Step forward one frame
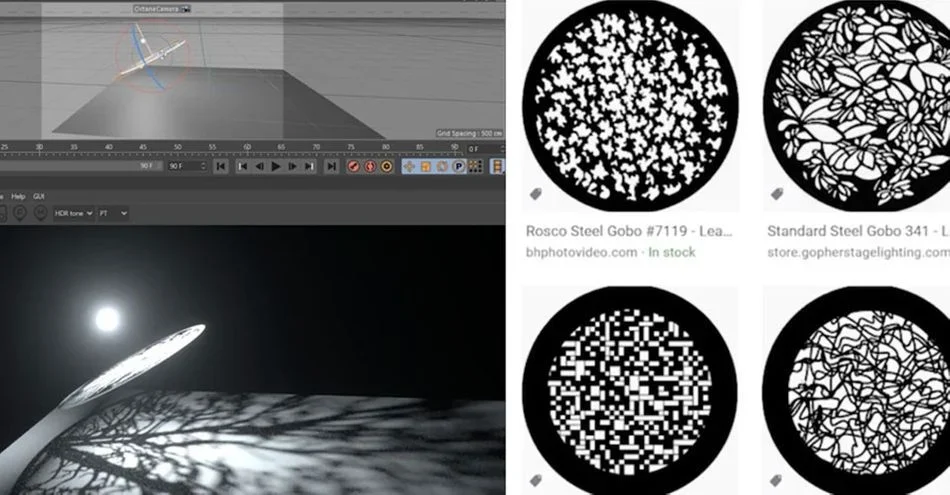Screen dimensions: 950x495 [x=292, y=166]
